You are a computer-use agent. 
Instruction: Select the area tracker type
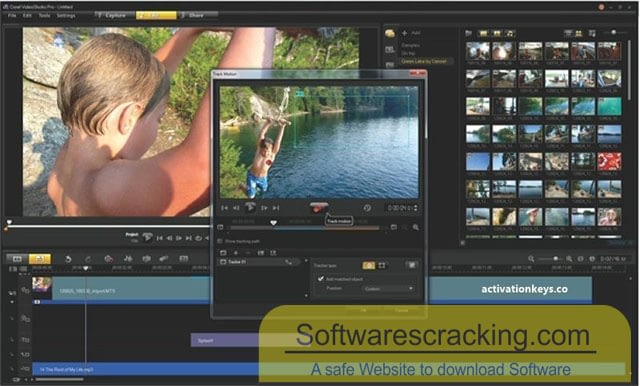pyautogui.click(x=382, y=266)
